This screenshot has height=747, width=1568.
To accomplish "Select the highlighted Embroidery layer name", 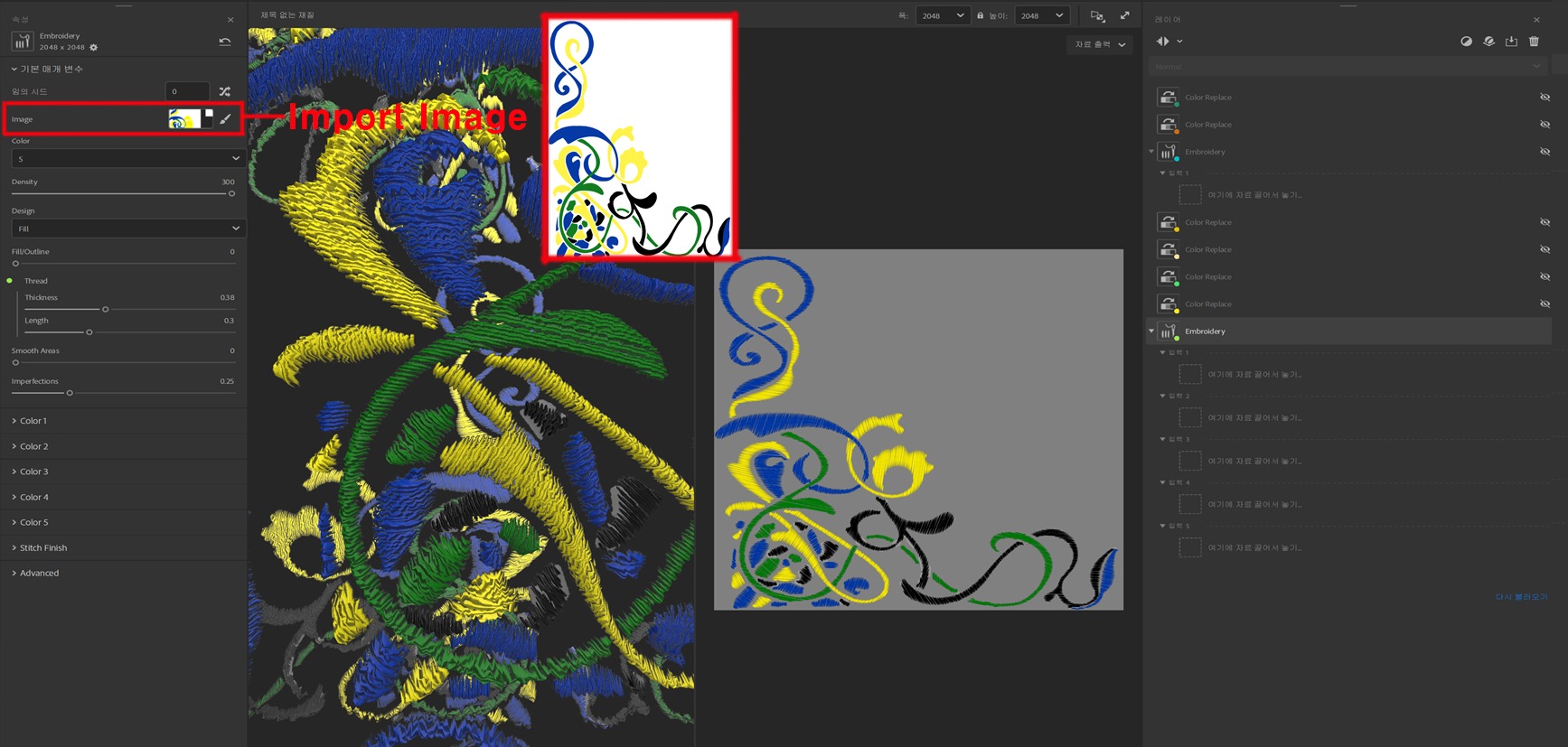I will [1205, 331].
